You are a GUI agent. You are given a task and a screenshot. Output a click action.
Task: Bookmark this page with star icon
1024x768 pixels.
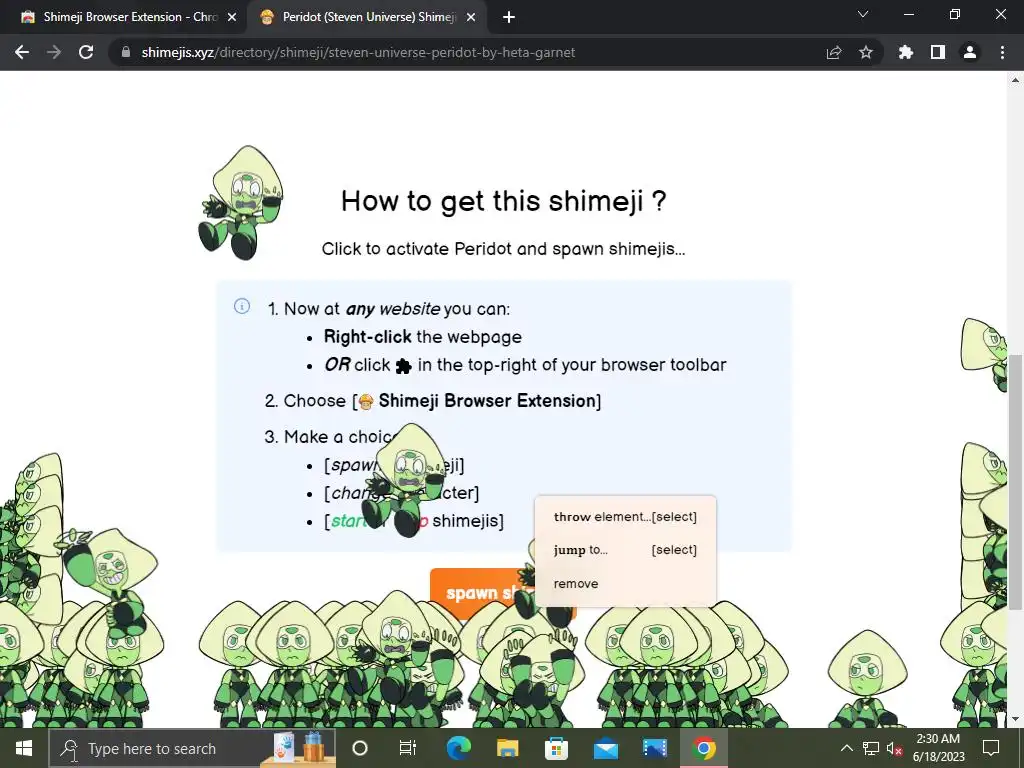point(865,52)
